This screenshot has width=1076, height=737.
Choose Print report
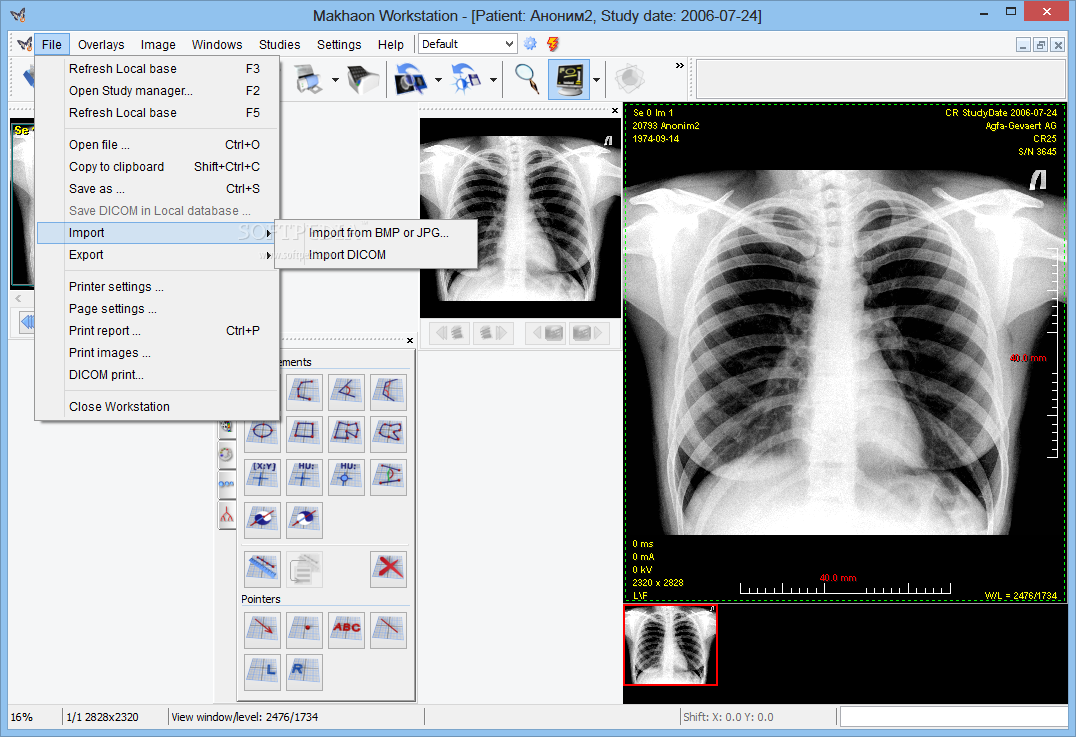pyautogui.click(x=157, y=331)
